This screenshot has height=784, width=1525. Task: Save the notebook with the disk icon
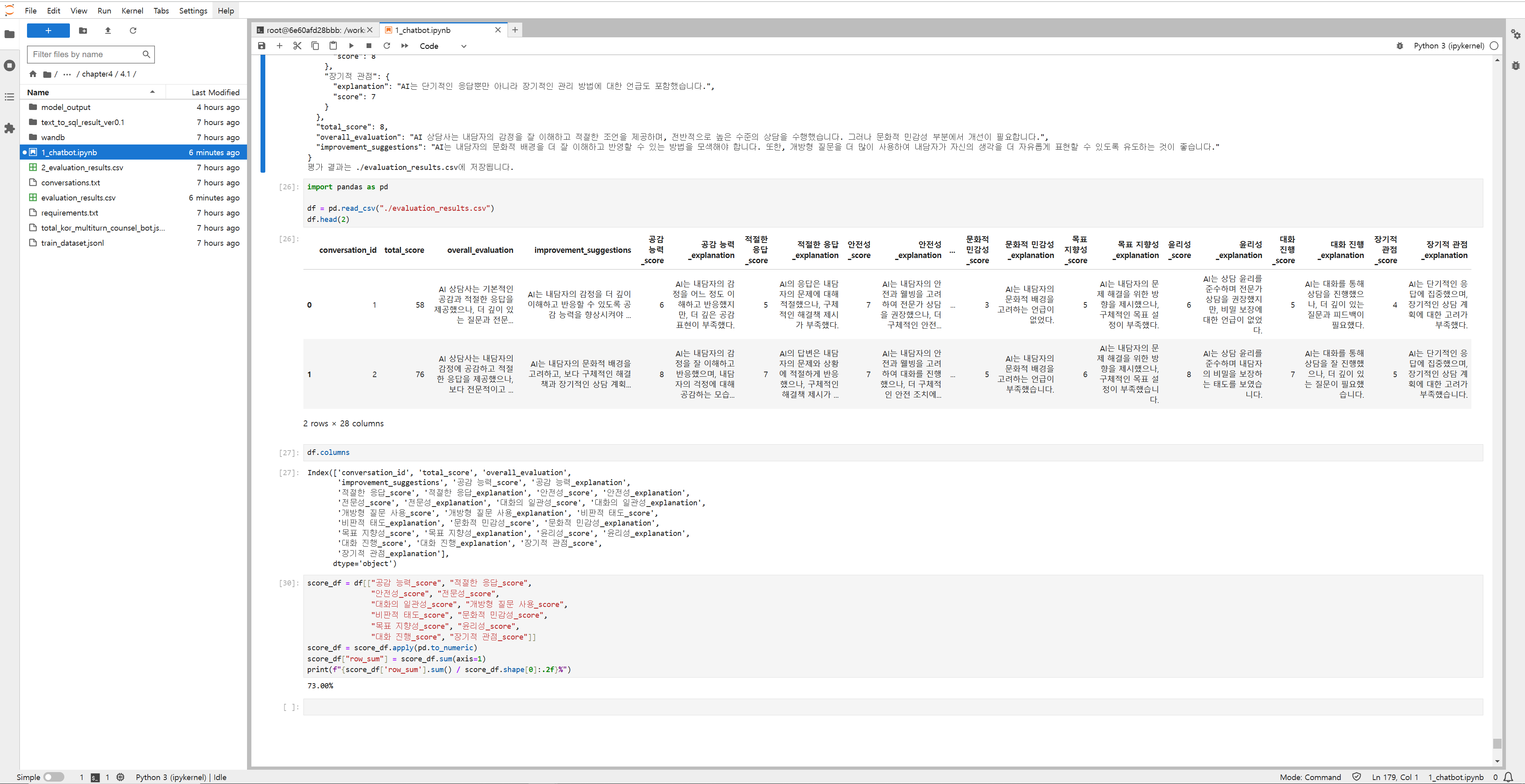point(262,46)
